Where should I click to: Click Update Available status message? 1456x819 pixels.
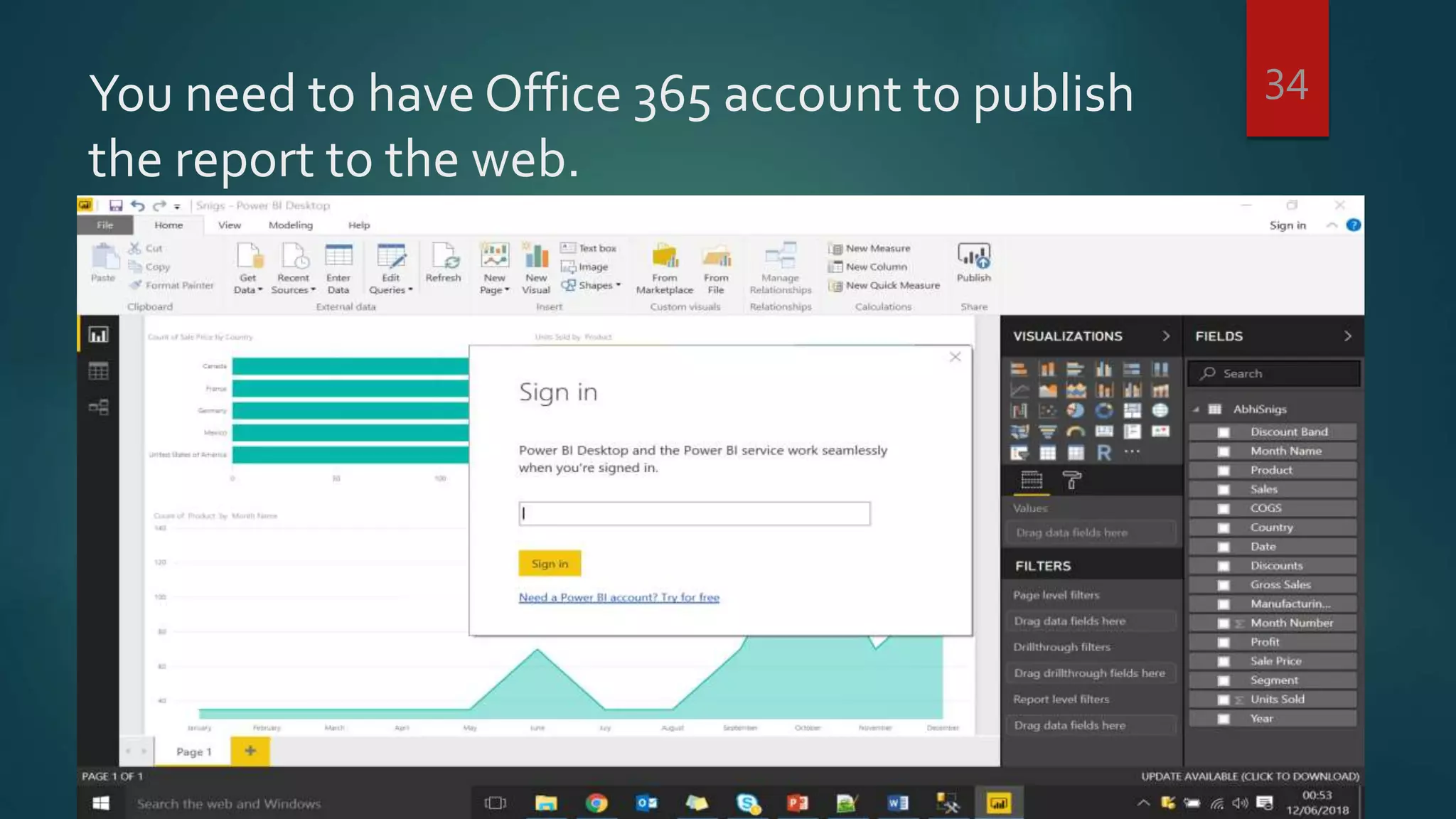(x=1250, y=776)
